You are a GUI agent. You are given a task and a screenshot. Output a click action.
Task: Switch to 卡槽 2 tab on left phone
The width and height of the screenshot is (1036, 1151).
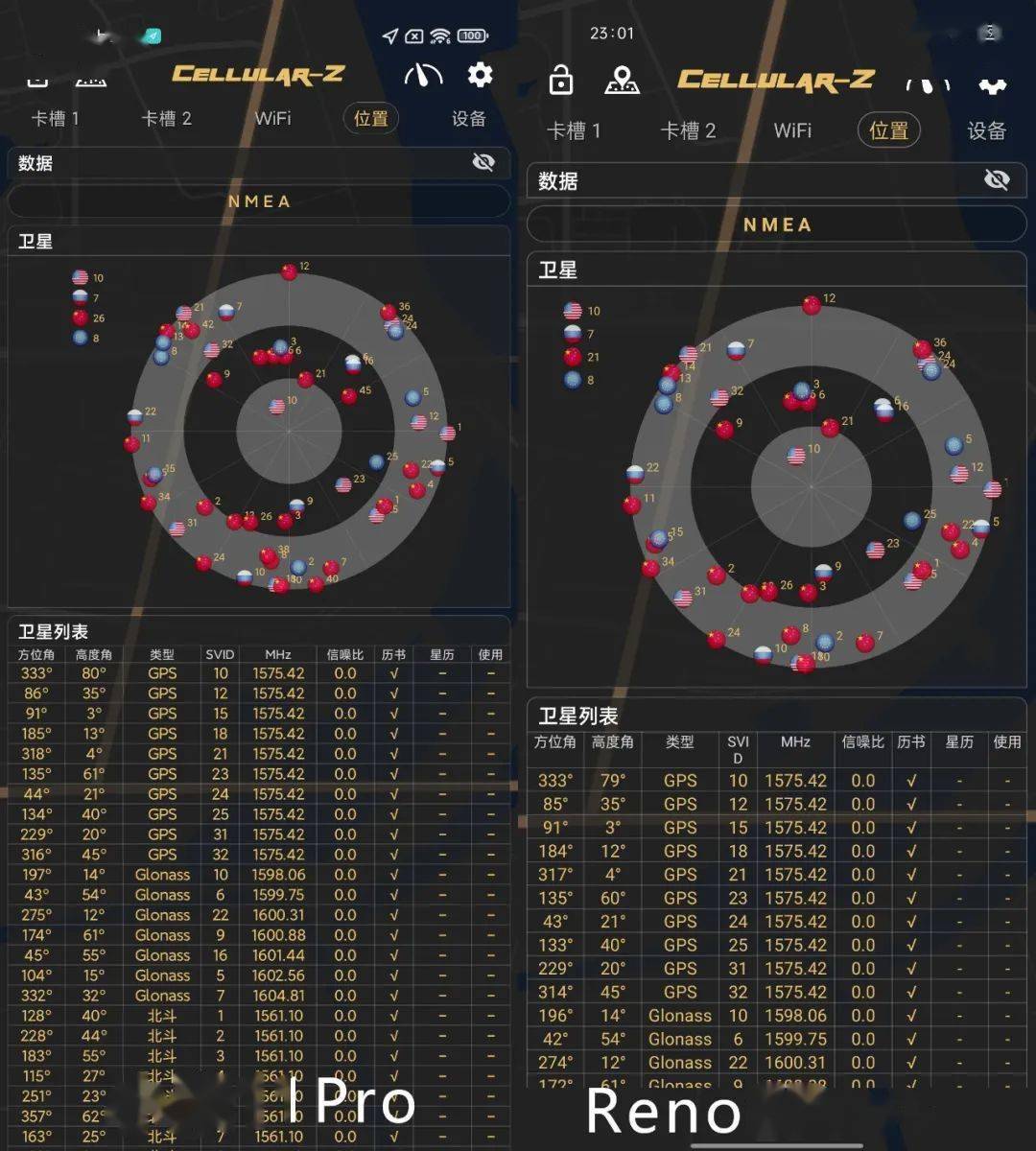tap(167, 119)
